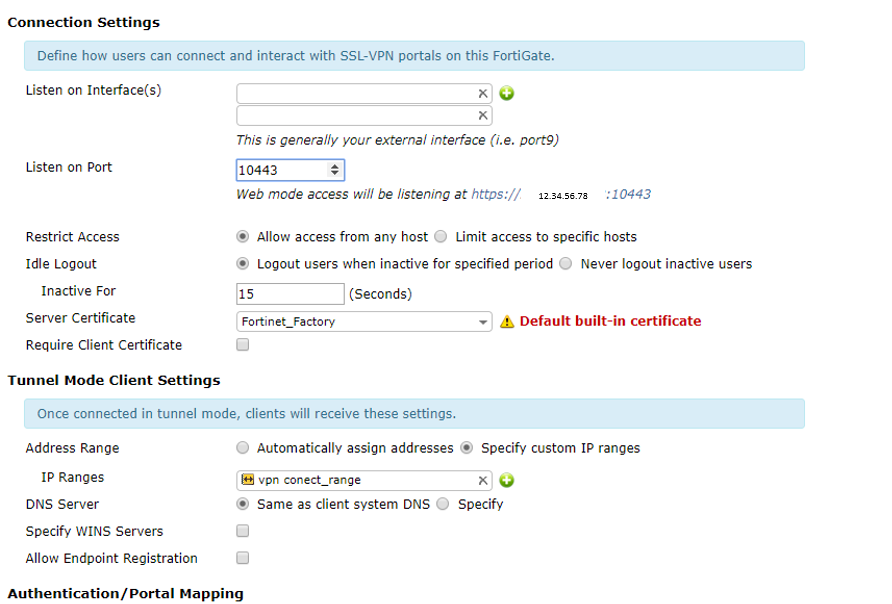Enable Specify WINS Servers checkbox
This screenshot has width=892, height=604.
(x=242, y=531)
